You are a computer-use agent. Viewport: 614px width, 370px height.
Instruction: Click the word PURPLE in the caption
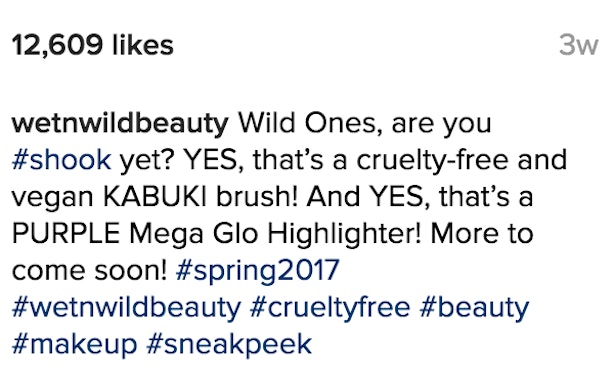pyautogui.click(x=66, y=233)
